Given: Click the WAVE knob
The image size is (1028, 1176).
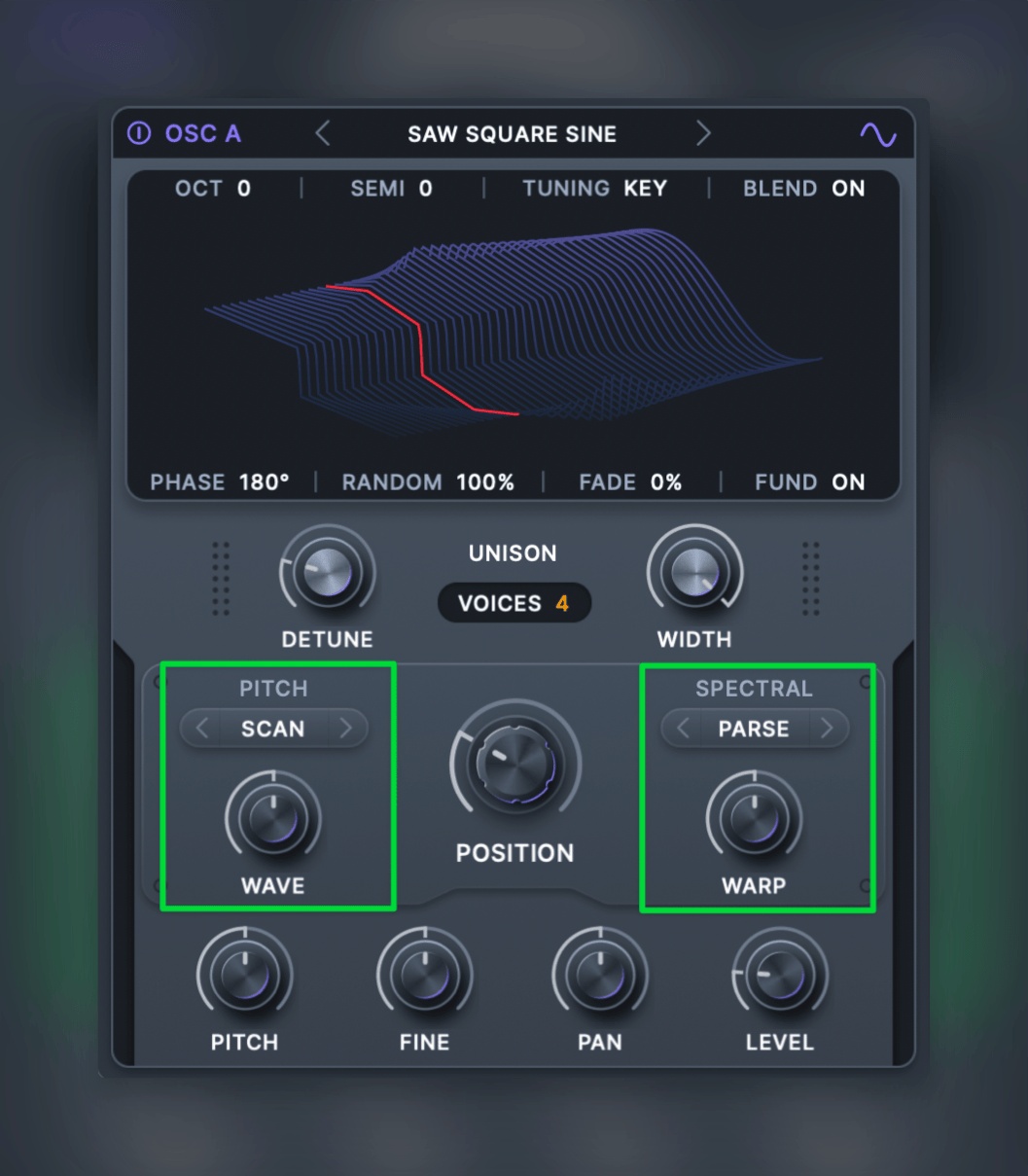Looking at the screenshot, I should click(x=273, y=819).
